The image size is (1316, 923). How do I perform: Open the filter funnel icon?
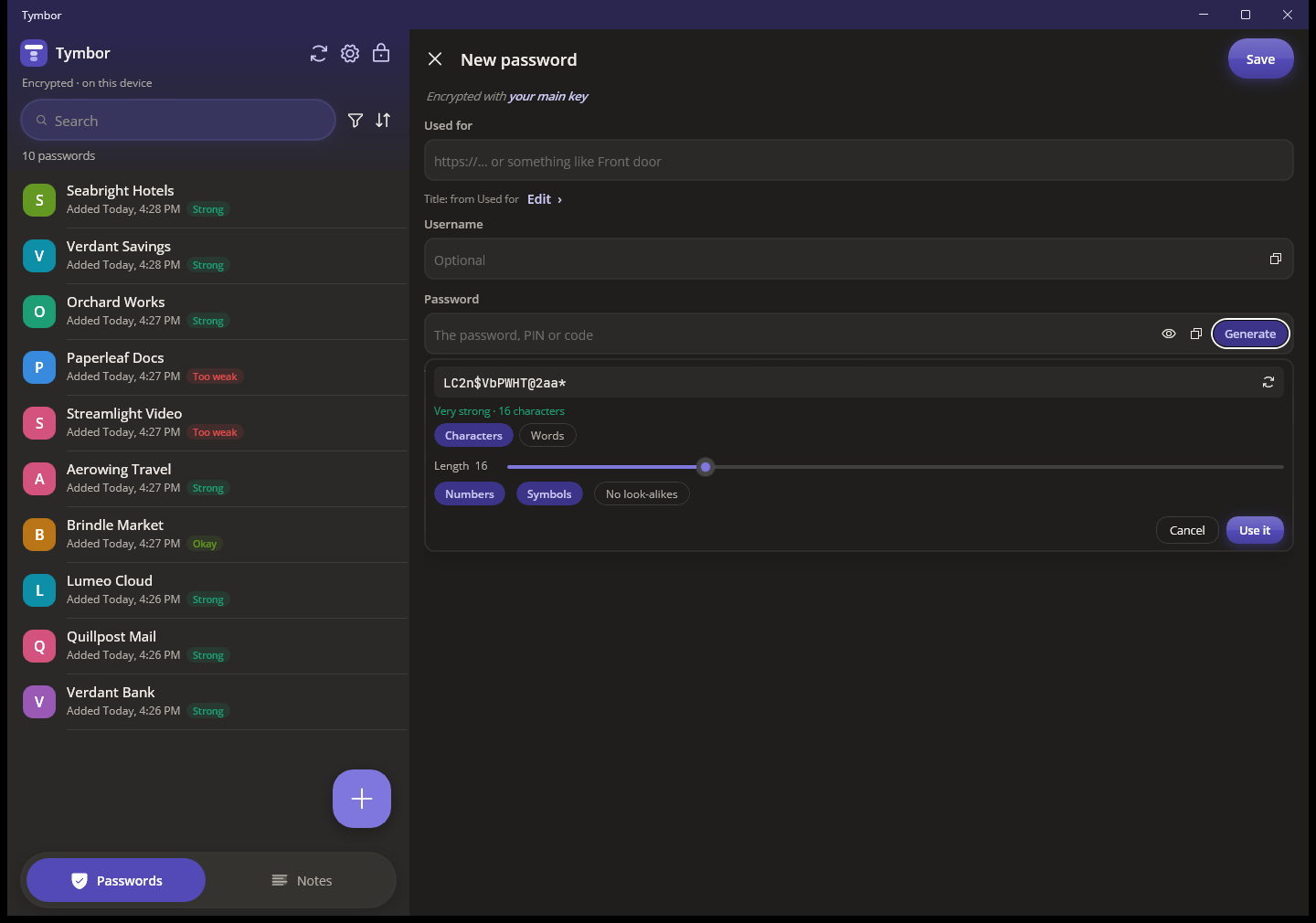tap(356, 121)
